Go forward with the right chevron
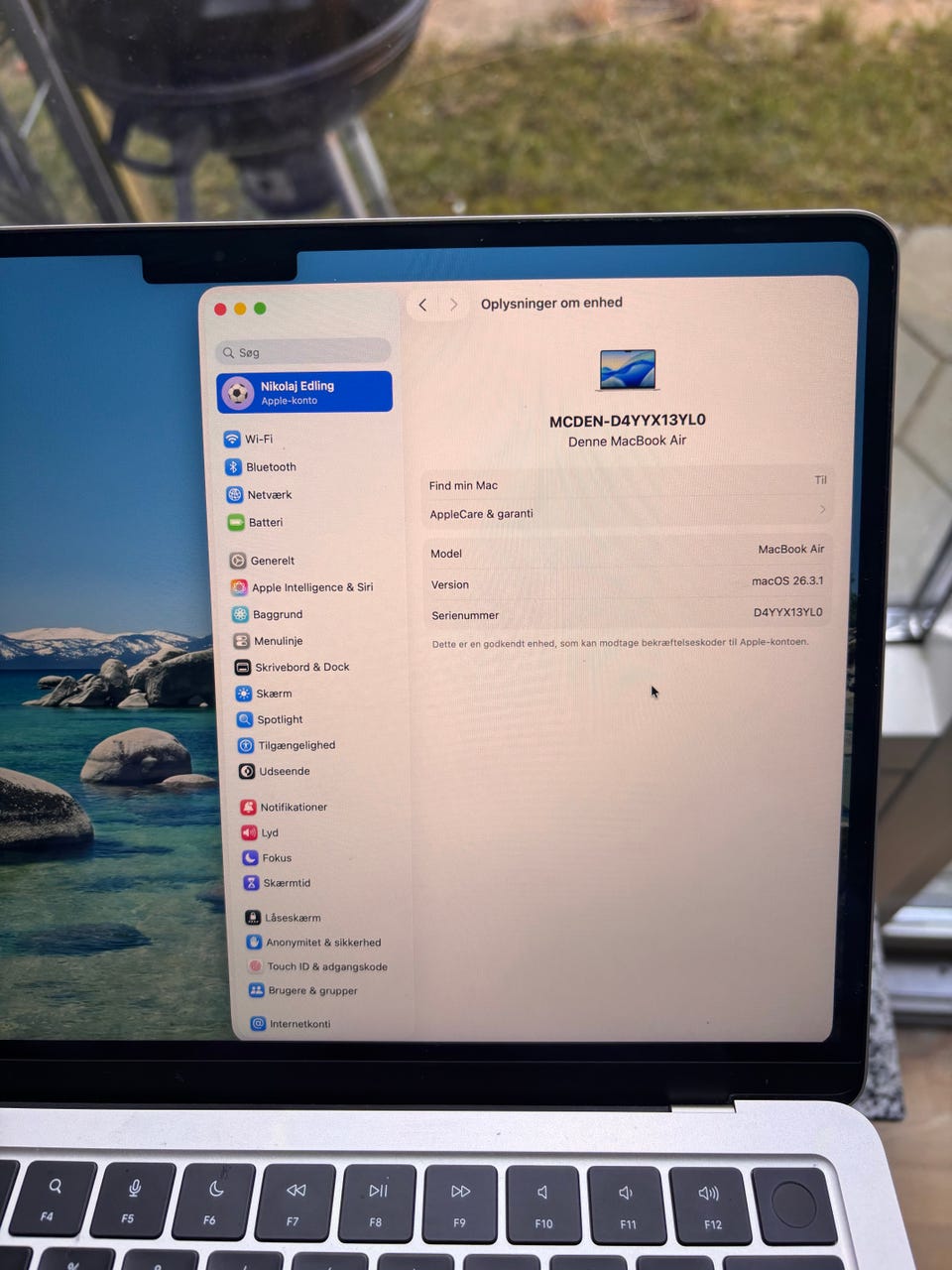 point(454,305)
